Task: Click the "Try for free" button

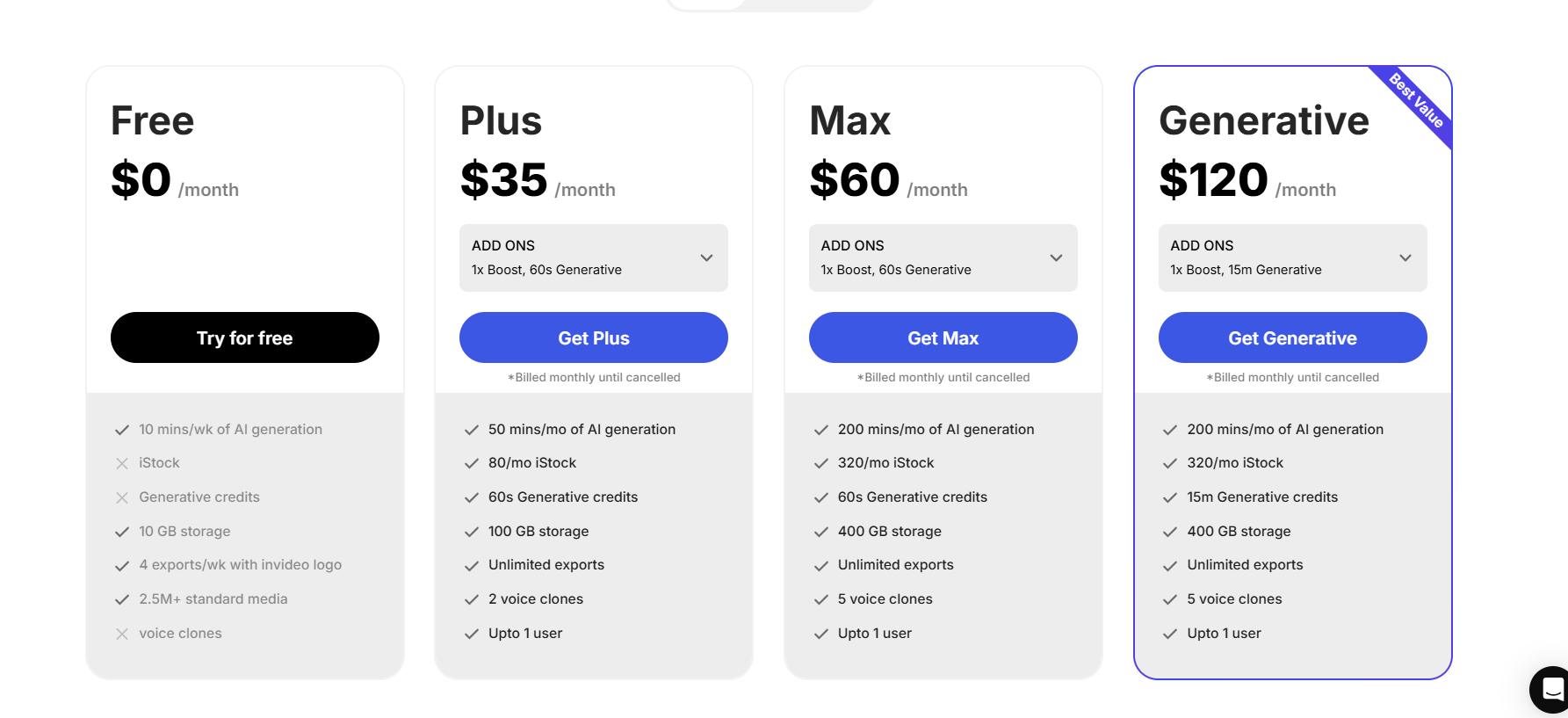Action: (244, 337)
